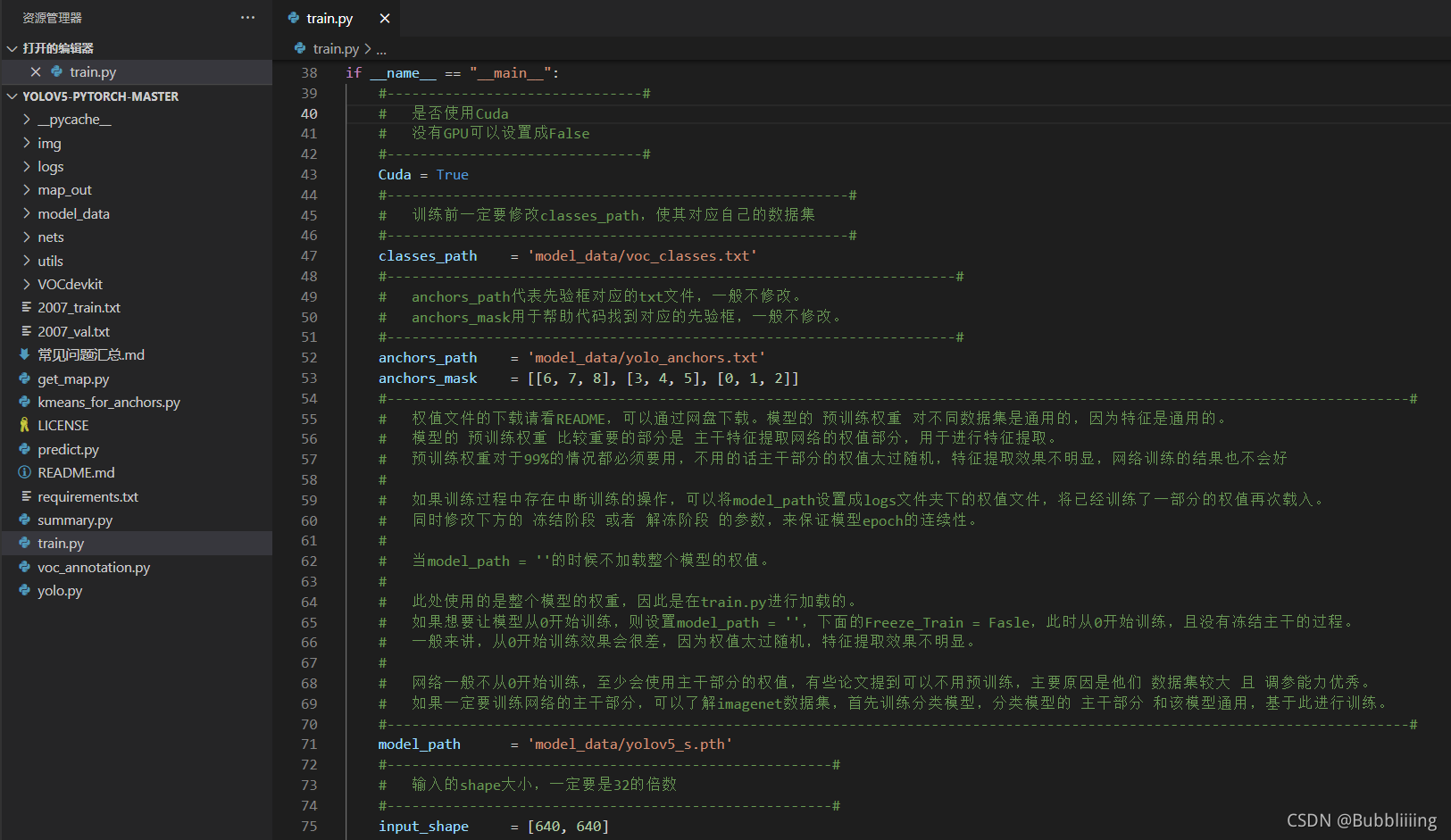Expand the map_out folder
Viewport: 1451px width, 840px height.
click(26, 189)
